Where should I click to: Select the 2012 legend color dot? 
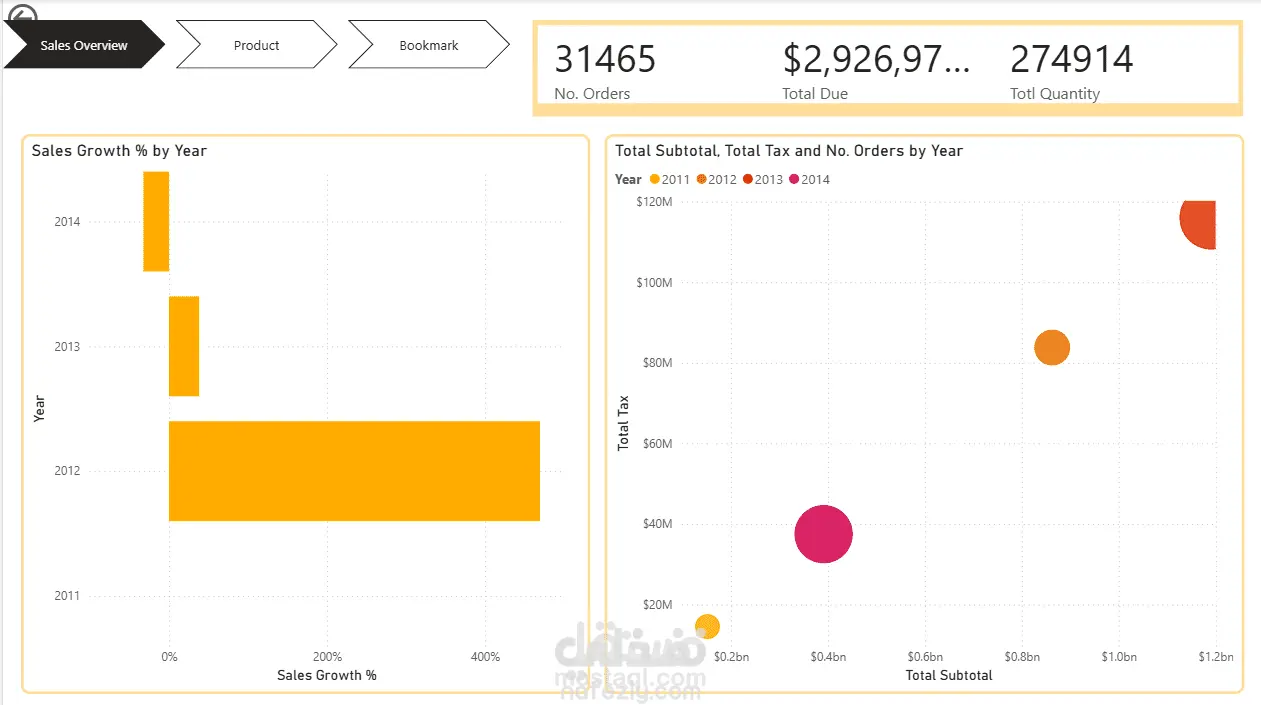702,180
